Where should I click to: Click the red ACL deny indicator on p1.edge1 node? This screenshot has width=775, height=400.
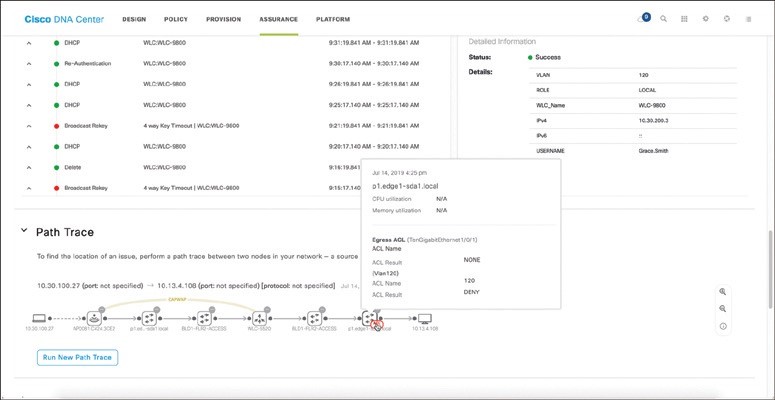click(x=377, y=325)
